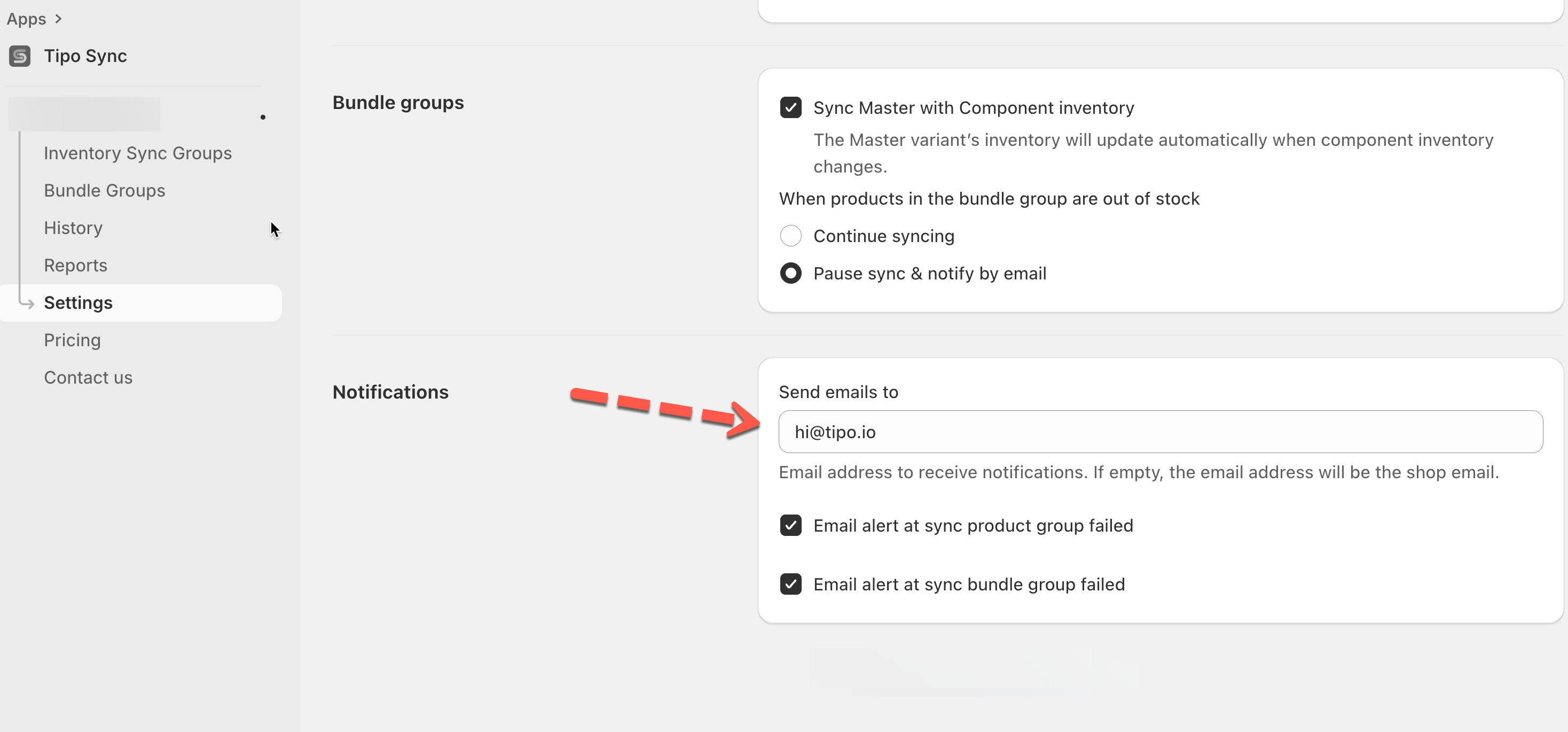Uncheck Sync Master with Component inventory
The width and height of the screenshot is (1568, 732).
791,108
